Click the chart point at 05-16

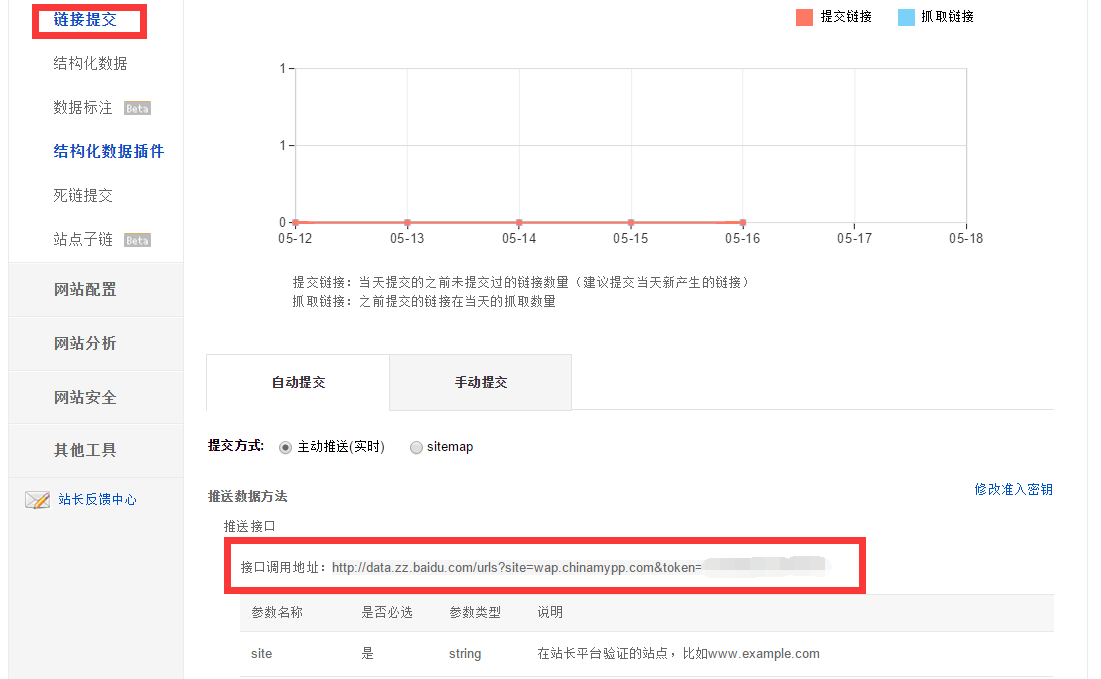point(743,223)
